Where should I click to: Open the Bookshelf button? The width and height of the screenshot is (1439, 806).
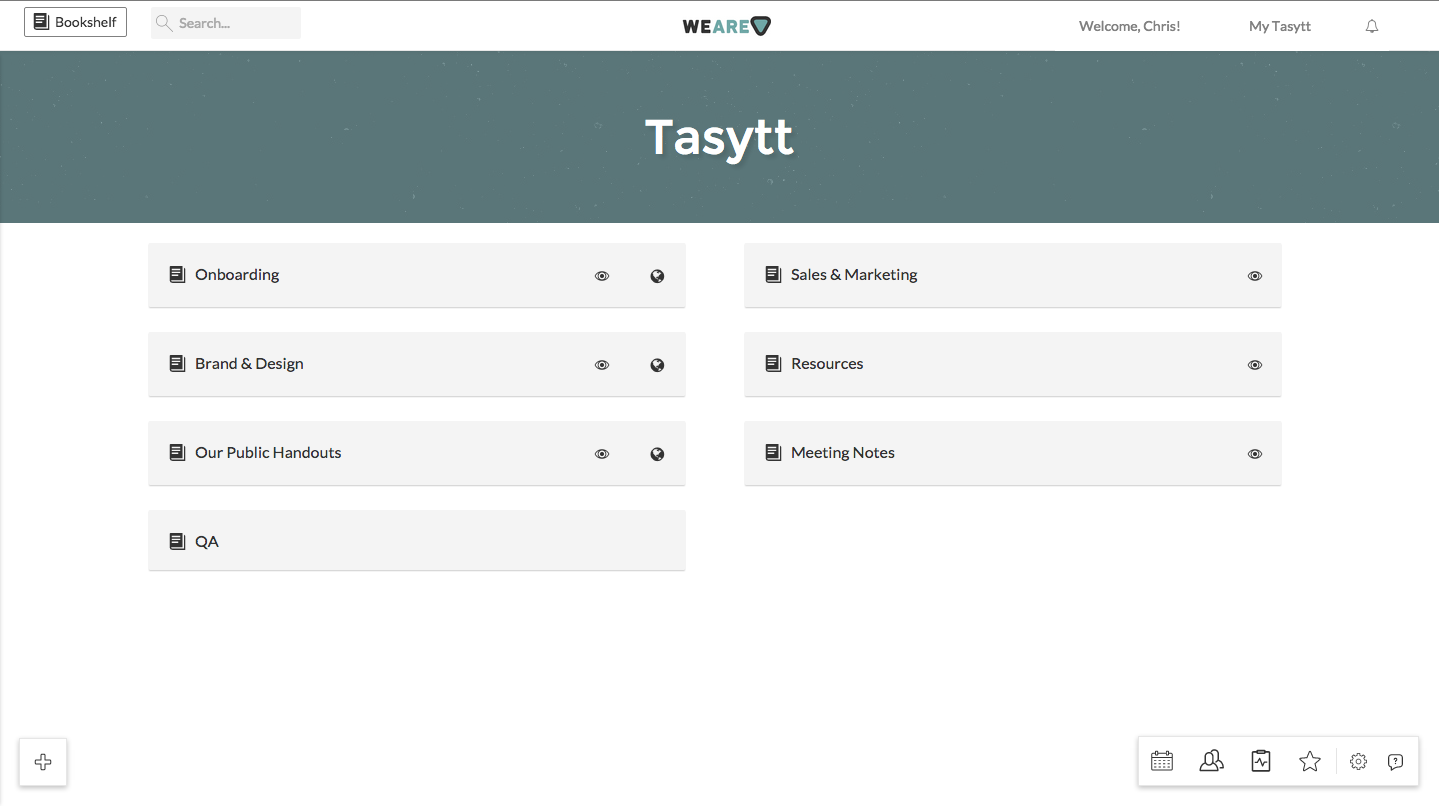coord(75,21)
